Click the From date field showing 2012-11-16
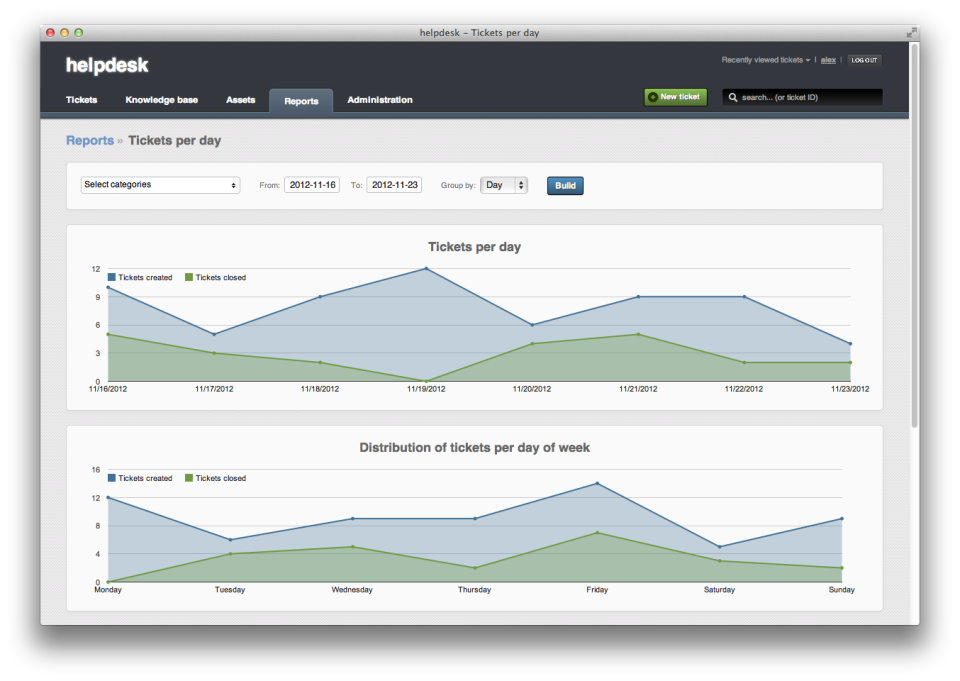Viewport: 960px width, 681px height. pos(311,184)
